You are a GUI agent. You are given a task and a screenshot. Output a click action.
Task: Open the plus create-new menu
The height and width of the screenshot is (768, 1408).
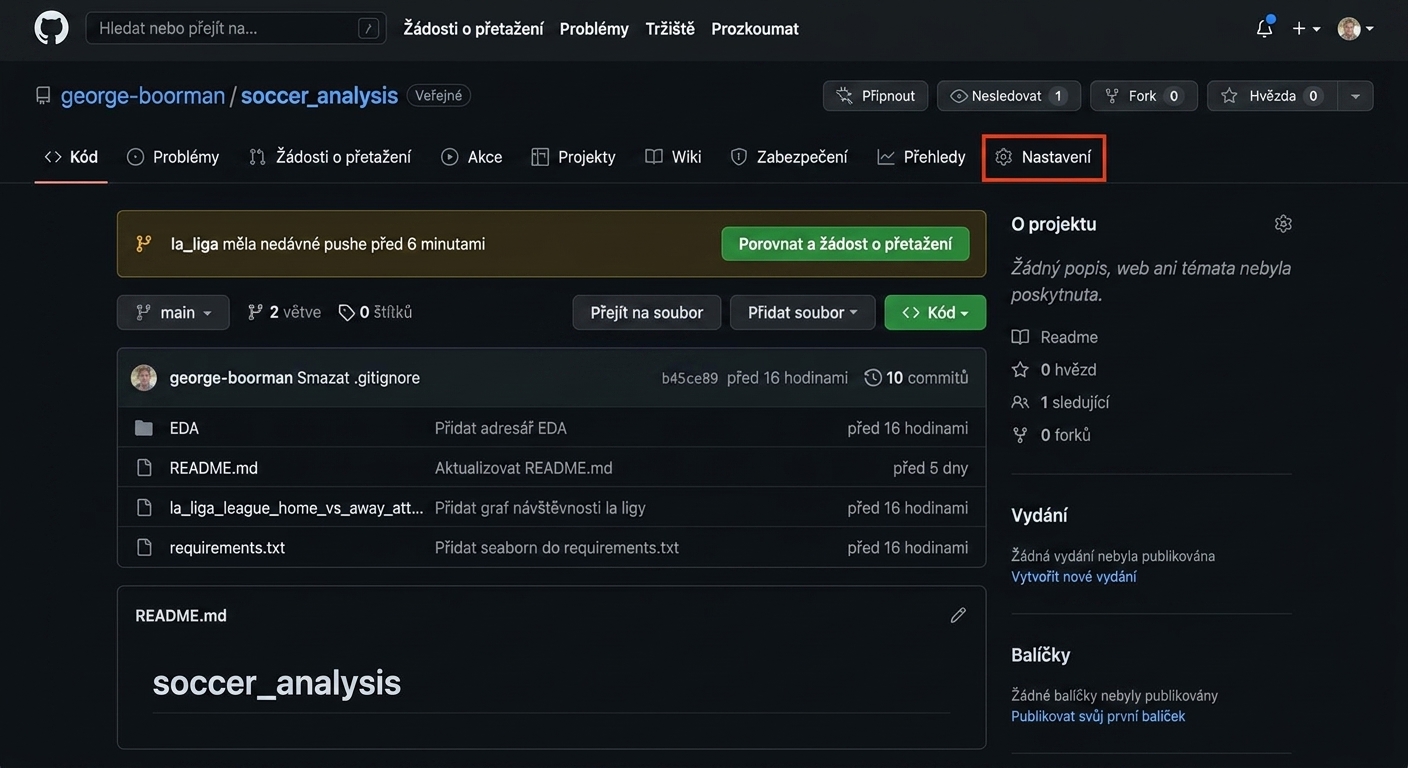tap(1306, 29)
